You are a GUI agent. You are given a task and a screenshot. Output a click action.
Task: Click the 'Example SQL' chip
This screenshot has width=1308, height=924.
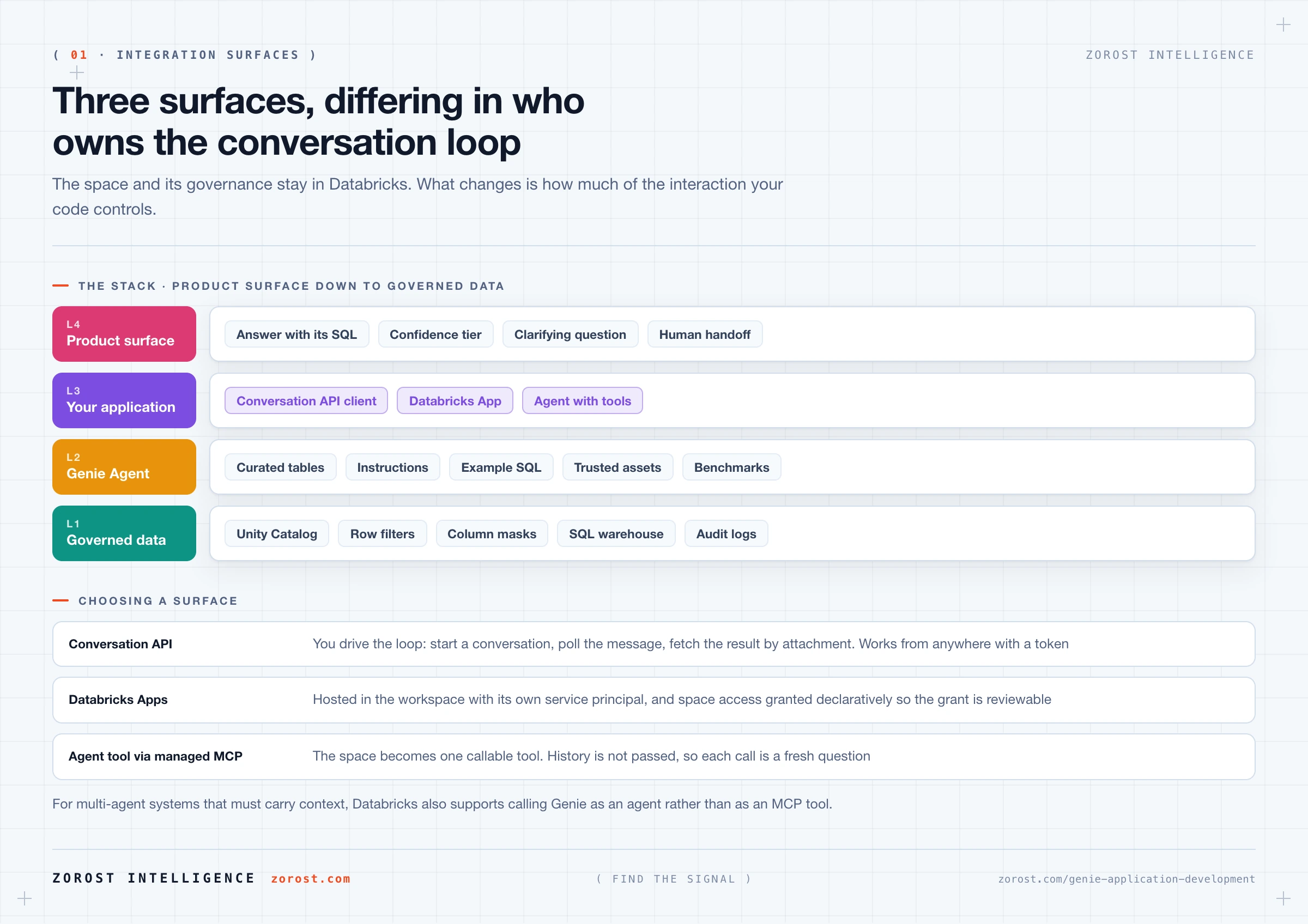pos(501,467)
